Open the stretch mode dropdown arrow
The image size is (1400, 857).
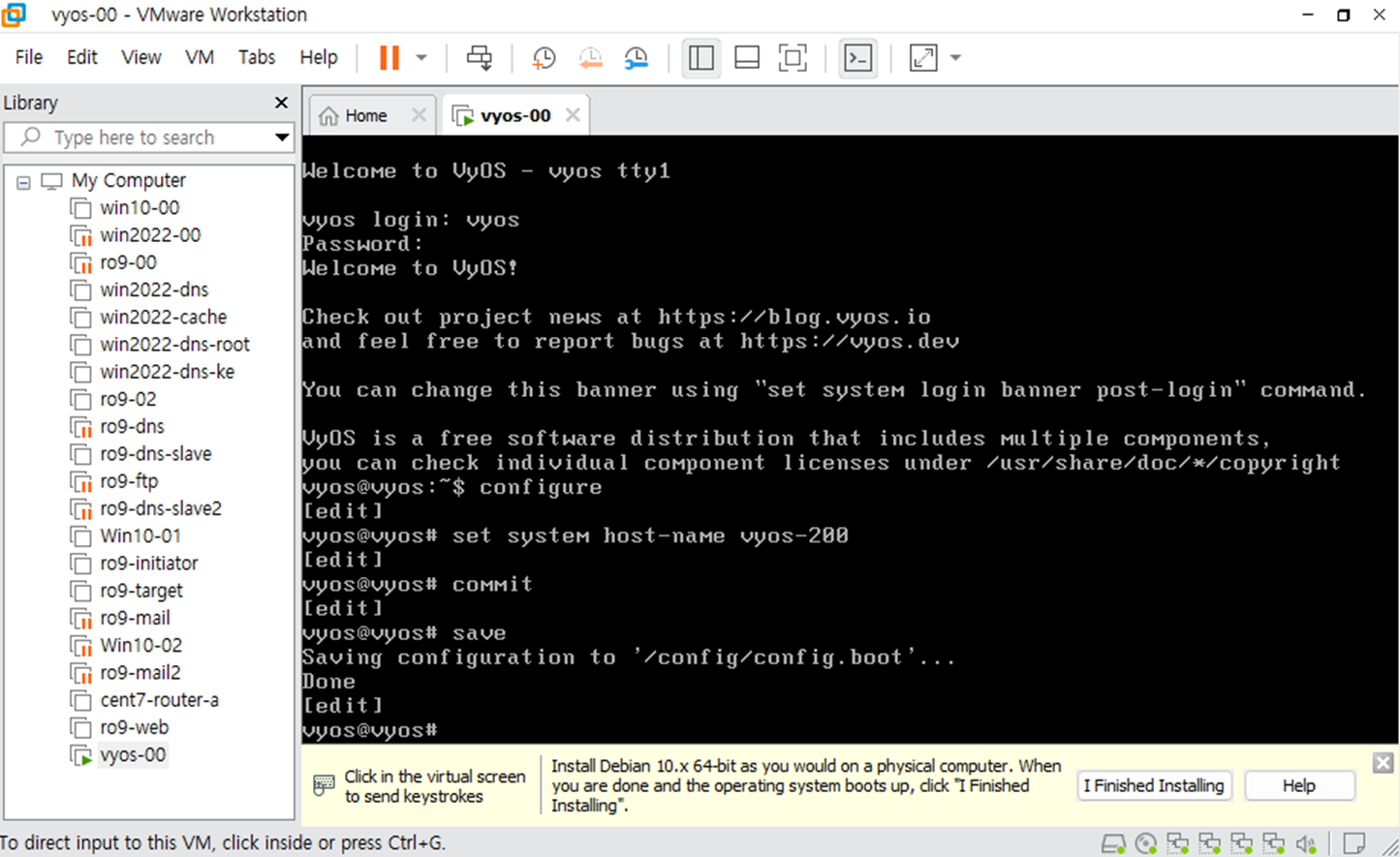[x=955, y=58]
